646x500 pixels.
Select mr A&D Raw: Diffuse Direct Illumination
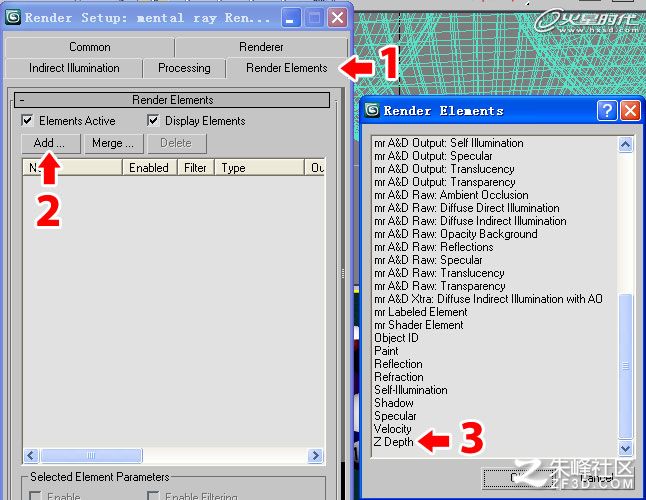[467, 208]
